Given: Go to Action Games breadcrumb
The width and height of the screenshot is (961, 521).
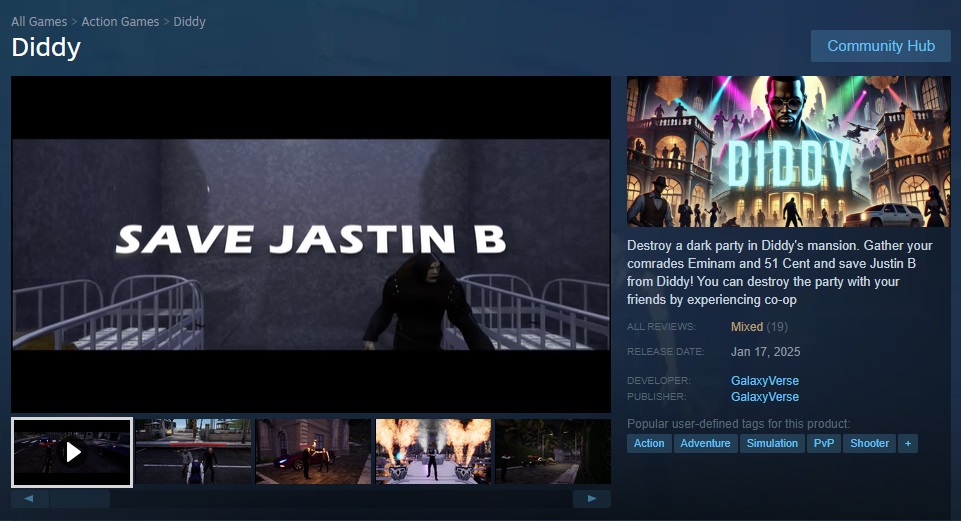Looking at the screenshot, I should tap(120, 21).
